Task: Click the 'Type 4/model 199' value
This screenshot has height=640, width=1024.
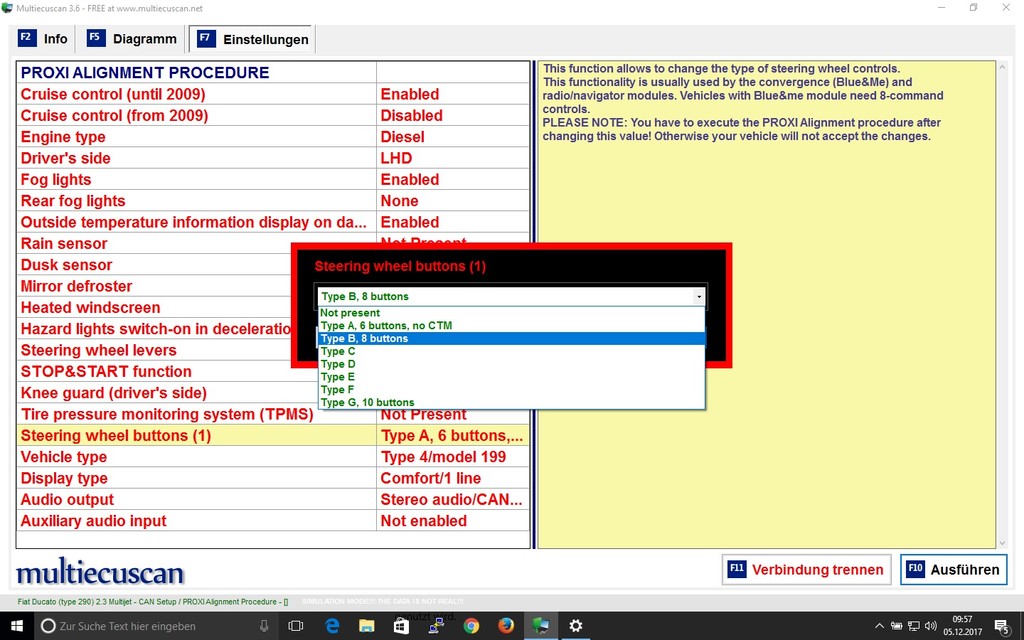Action: pos(443,457)
